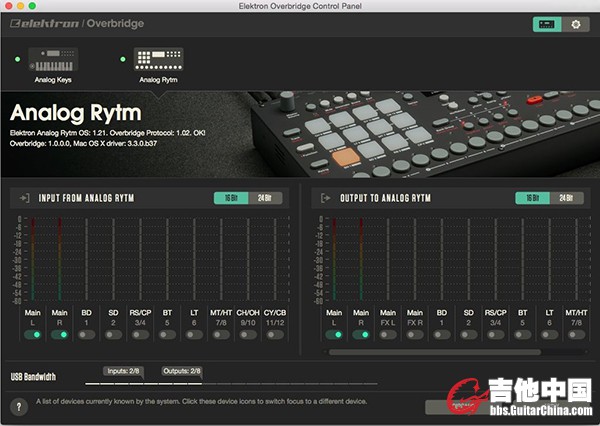Click the output arrow icon beside OUTPUT TO ANALOG RYTM

326,198
